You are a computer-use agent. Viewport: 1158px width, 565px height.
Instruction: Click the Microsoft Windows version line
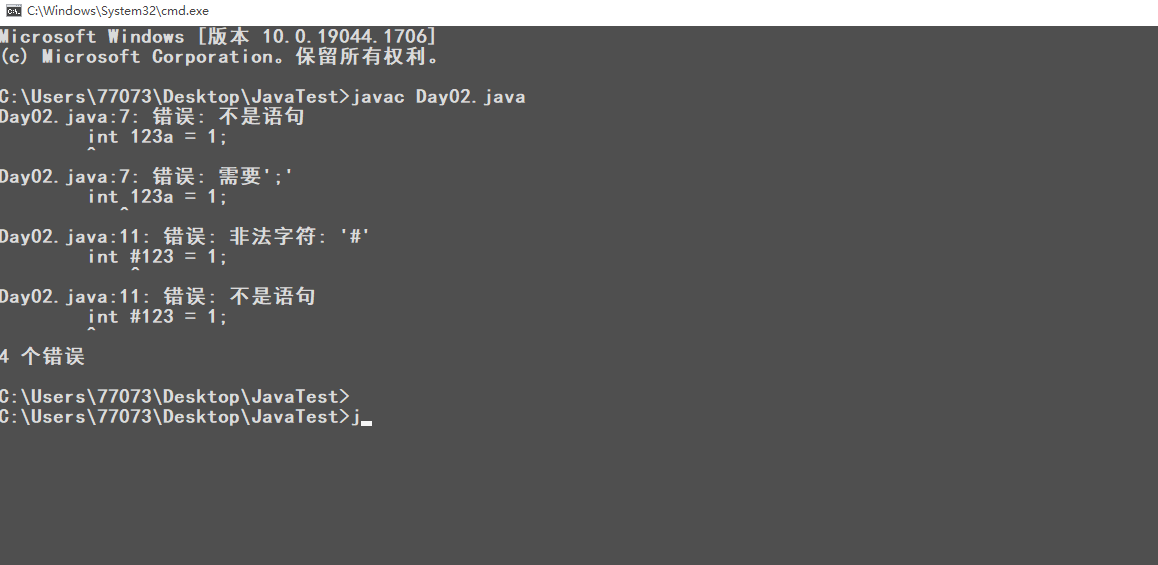[218, 37]
